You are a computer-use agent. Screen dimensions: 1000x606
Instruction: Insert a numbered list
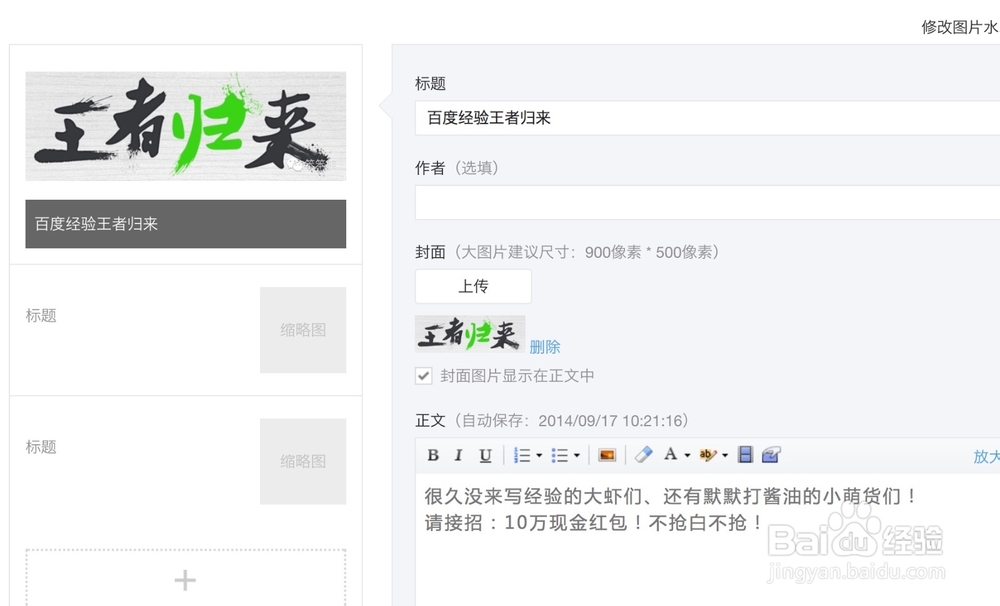click(x=522, y=455)
